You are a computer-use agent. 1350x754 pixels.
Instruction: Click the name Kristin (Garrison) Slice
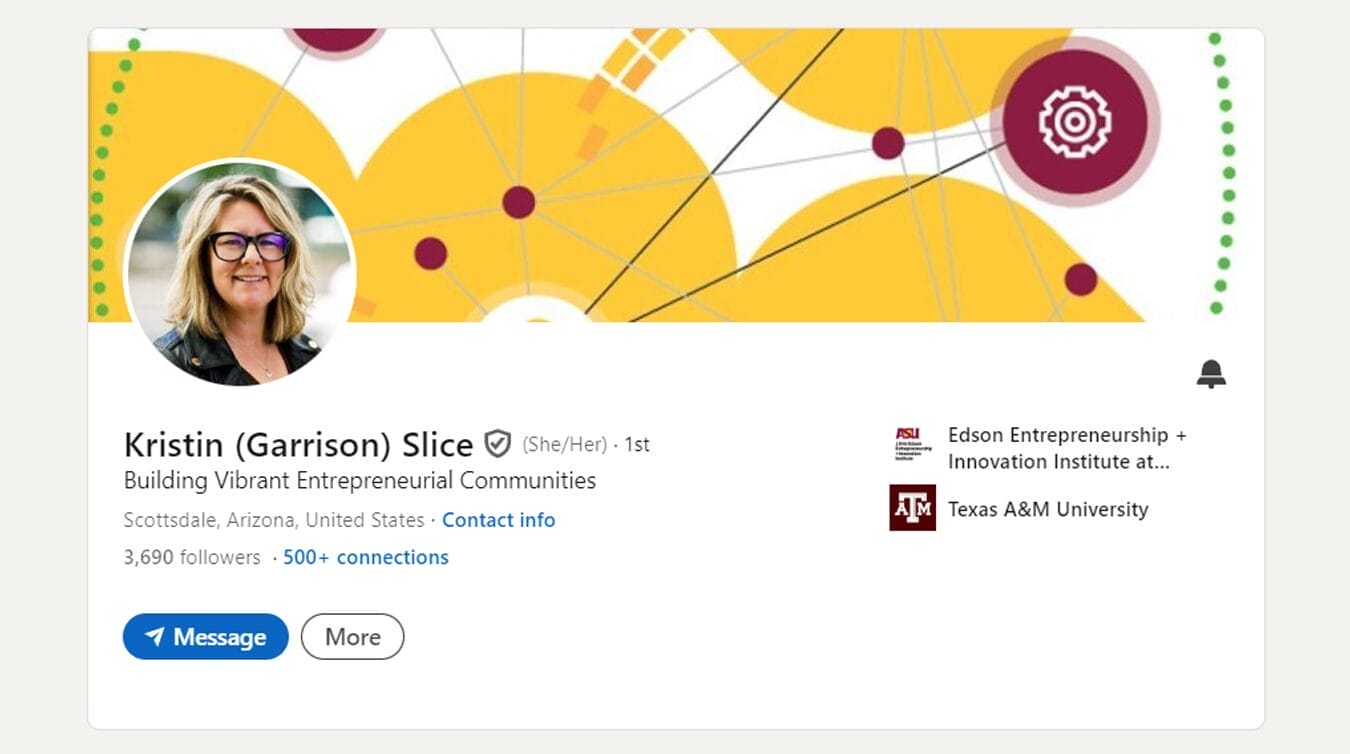coord(298,444)
